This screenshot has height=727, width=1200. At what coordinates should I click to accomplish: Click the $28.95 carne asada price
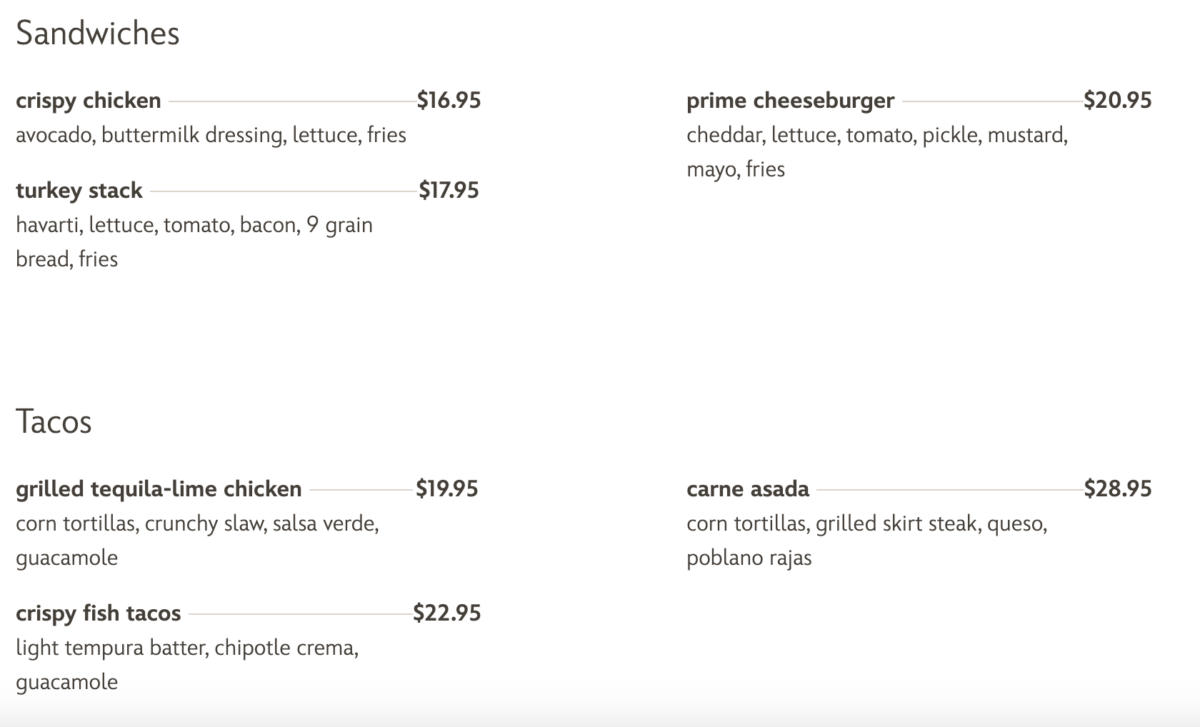point(1117,489)
